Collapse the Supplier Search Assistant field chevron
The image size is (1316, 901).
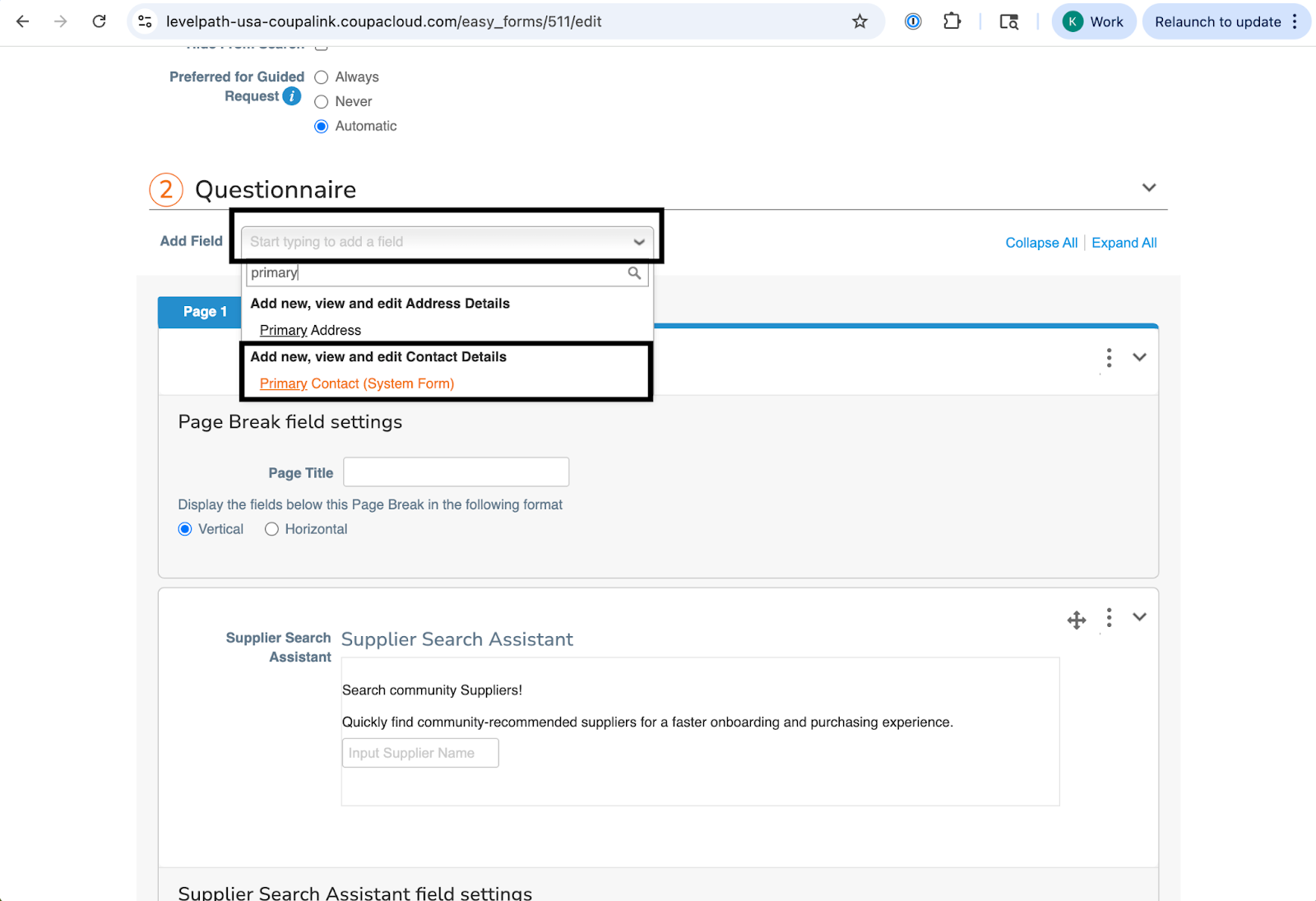tap(1139, 617)
